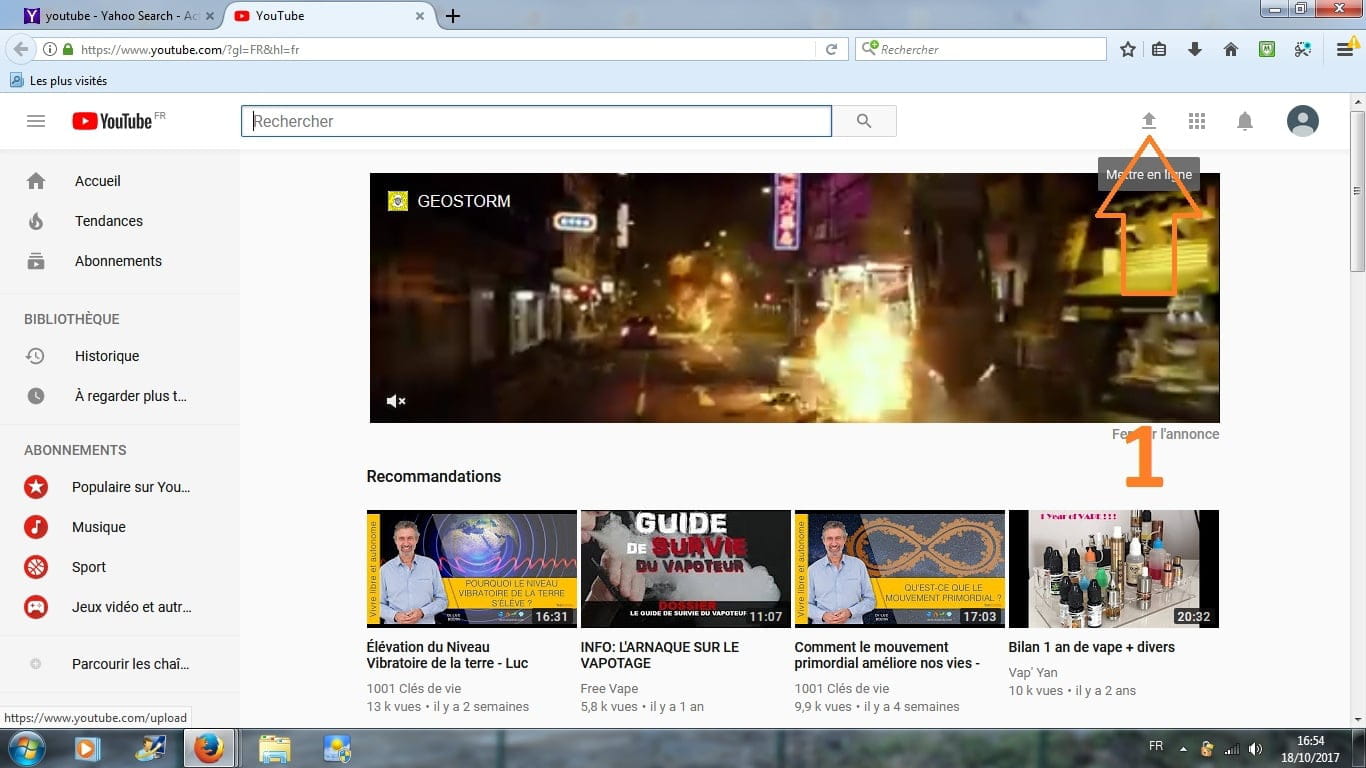The image size is (1366, 768).
Task: Open the YouTube apps grid icon
Action: [x=1197, y=121]
